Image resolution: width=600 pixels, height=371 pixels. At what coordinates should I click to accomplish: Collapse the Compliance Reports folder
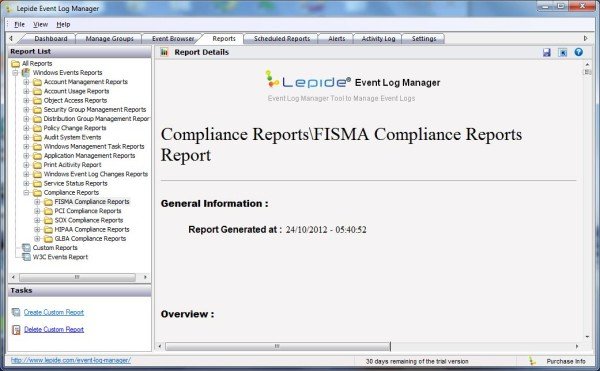[26, 193]
